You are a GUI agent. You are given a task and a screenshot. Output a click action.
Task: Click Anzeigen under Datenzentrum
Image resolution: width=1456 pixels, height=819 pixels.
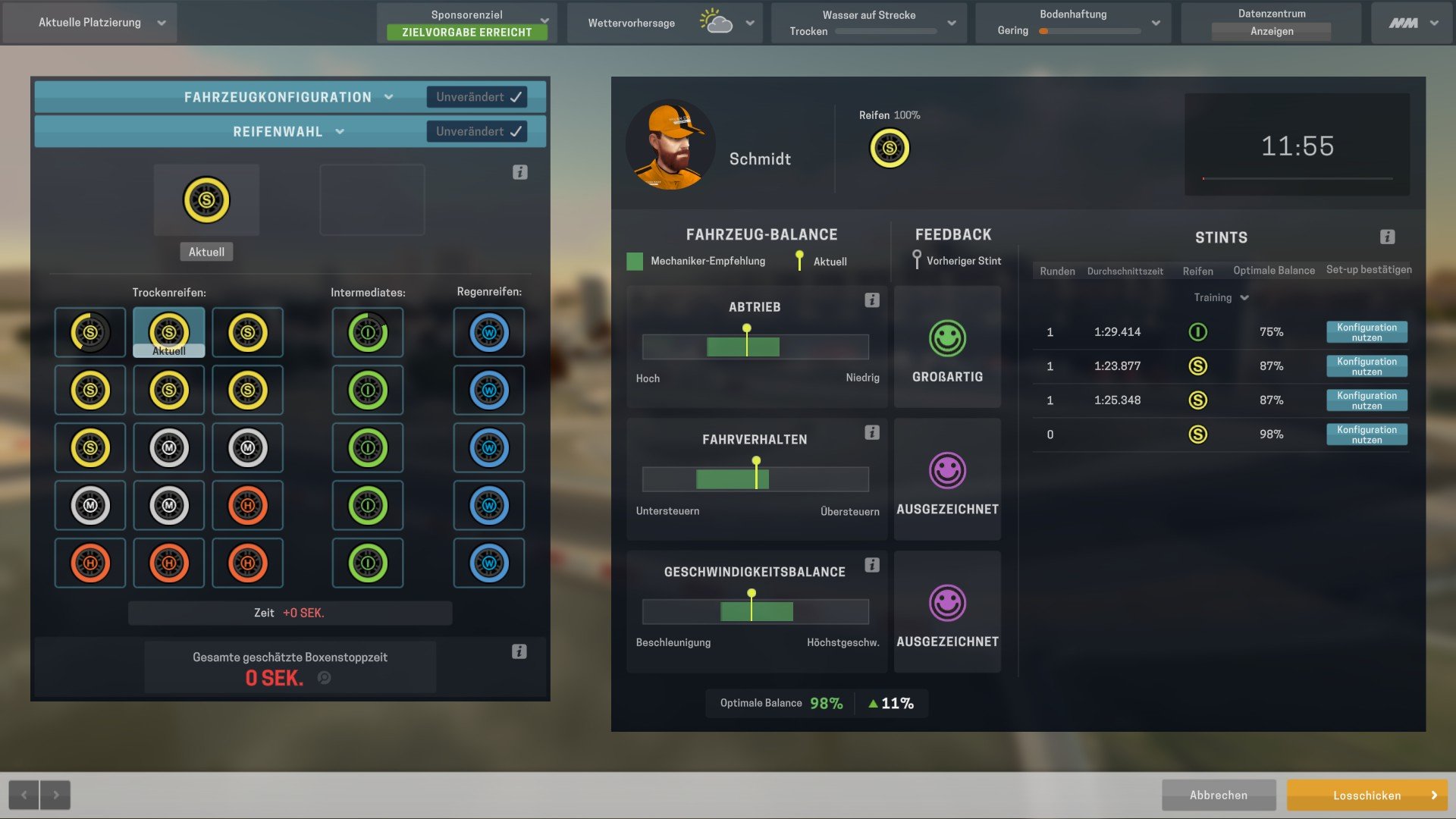click(1272, 31)
